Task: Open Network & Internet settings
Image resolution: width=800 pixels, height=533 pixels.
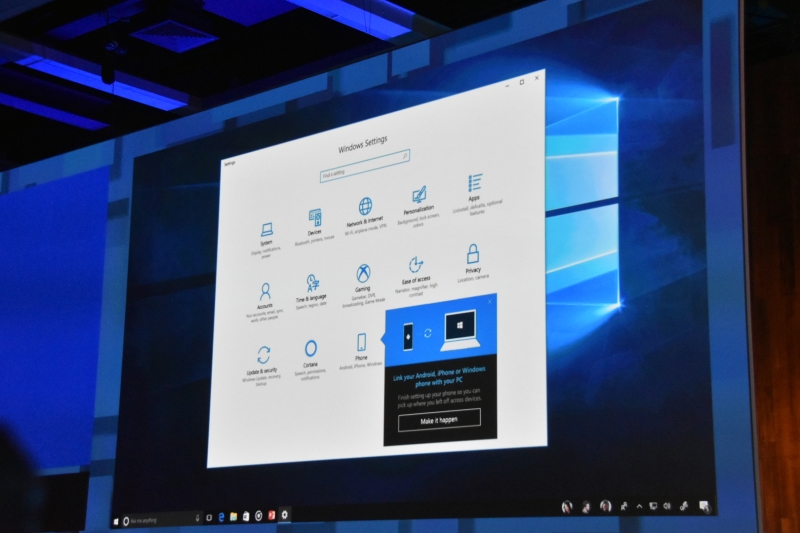Action: click(365, 215)
